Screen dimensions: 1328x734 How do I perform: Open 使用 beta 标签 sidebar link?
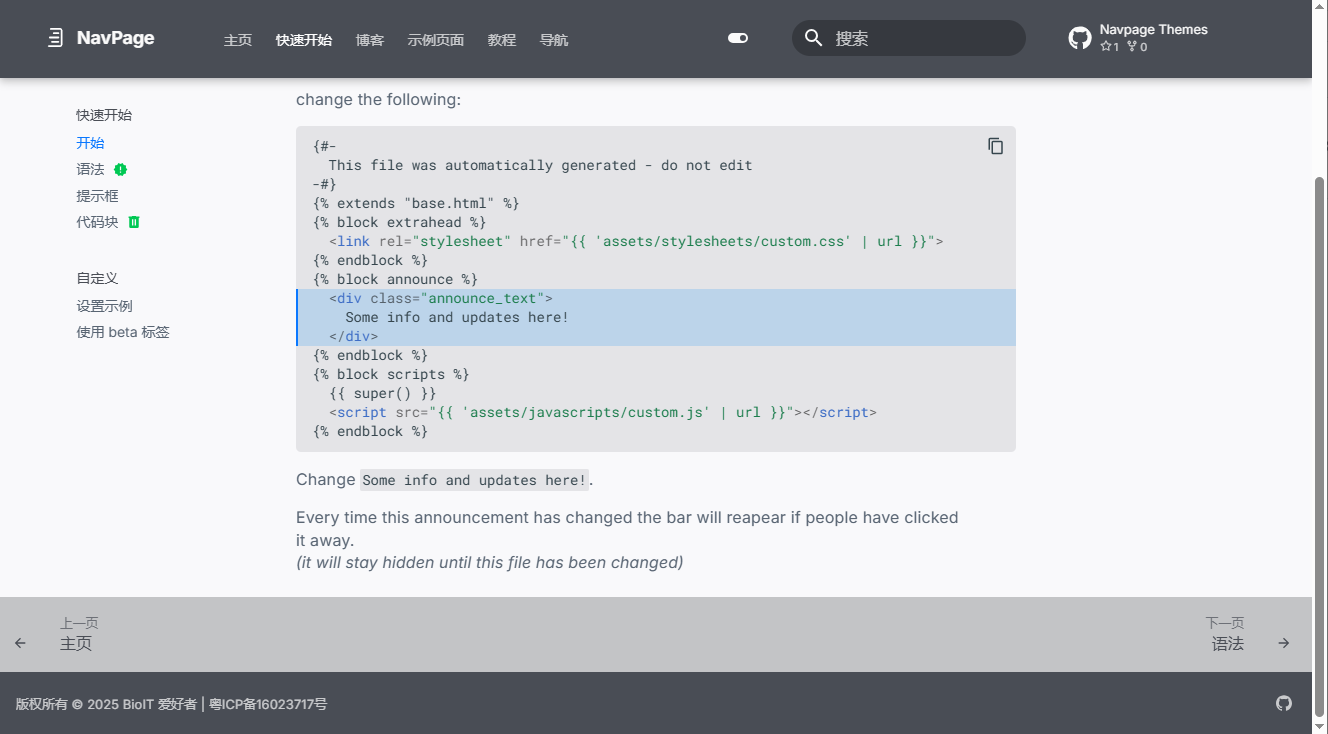tap(123, 332)
